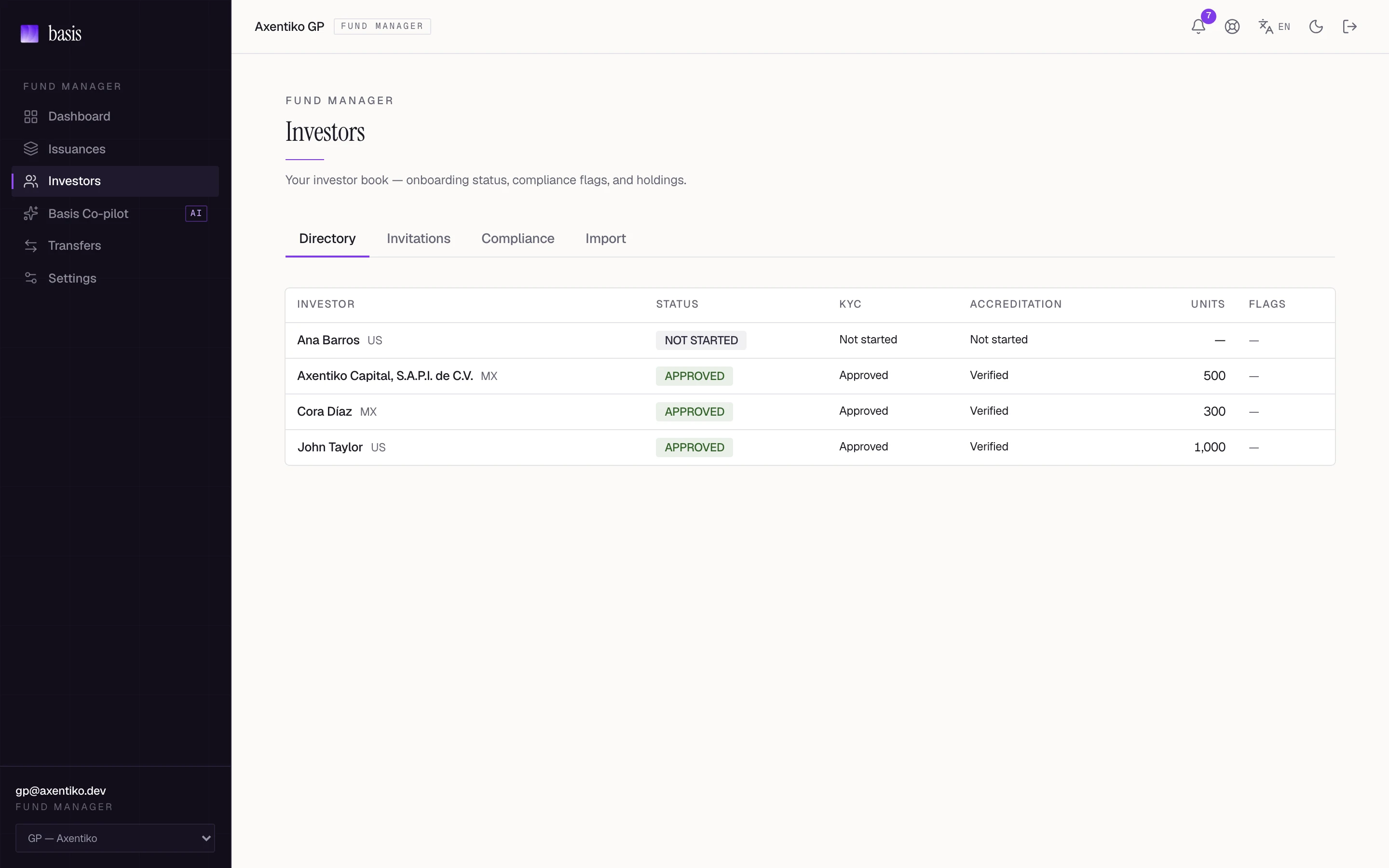Click the logout icon
This screenshot has width=1389, height=868.
pyautogui.click(x=1349, y=27)
